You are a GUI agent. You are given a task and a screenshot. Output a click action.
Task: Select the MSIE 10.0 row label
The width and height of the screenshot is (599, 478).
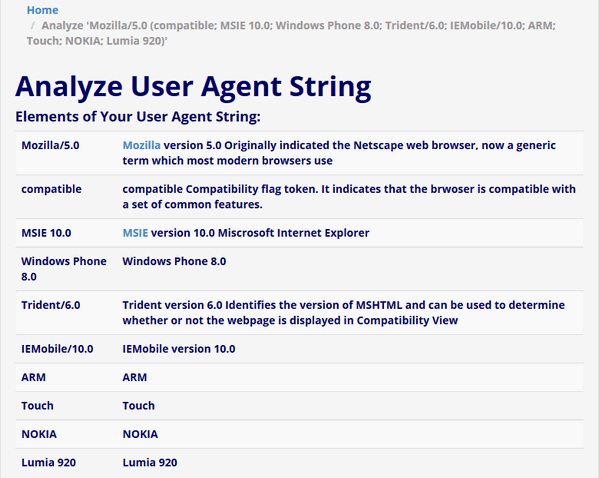[46, 233]
